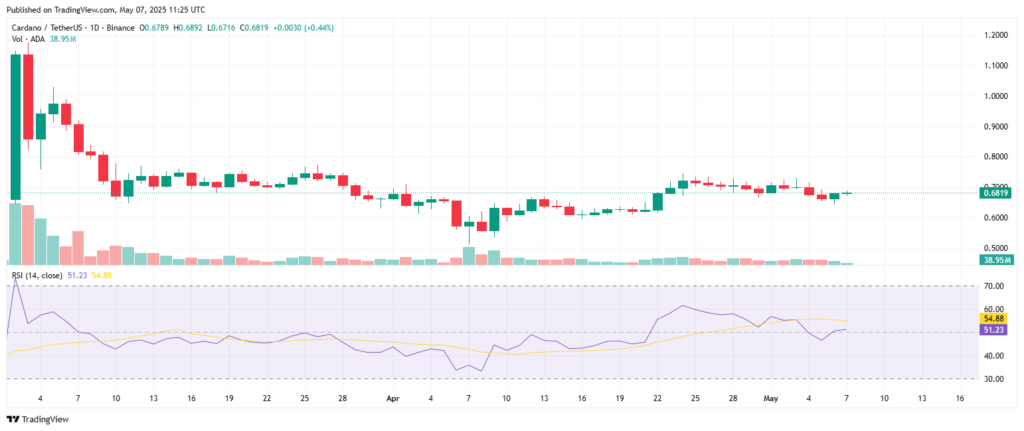The width and height of the screenshot is (1024, 431).
Task: Click the Vol · ADA indicator legend
Action: coord(29,38)
